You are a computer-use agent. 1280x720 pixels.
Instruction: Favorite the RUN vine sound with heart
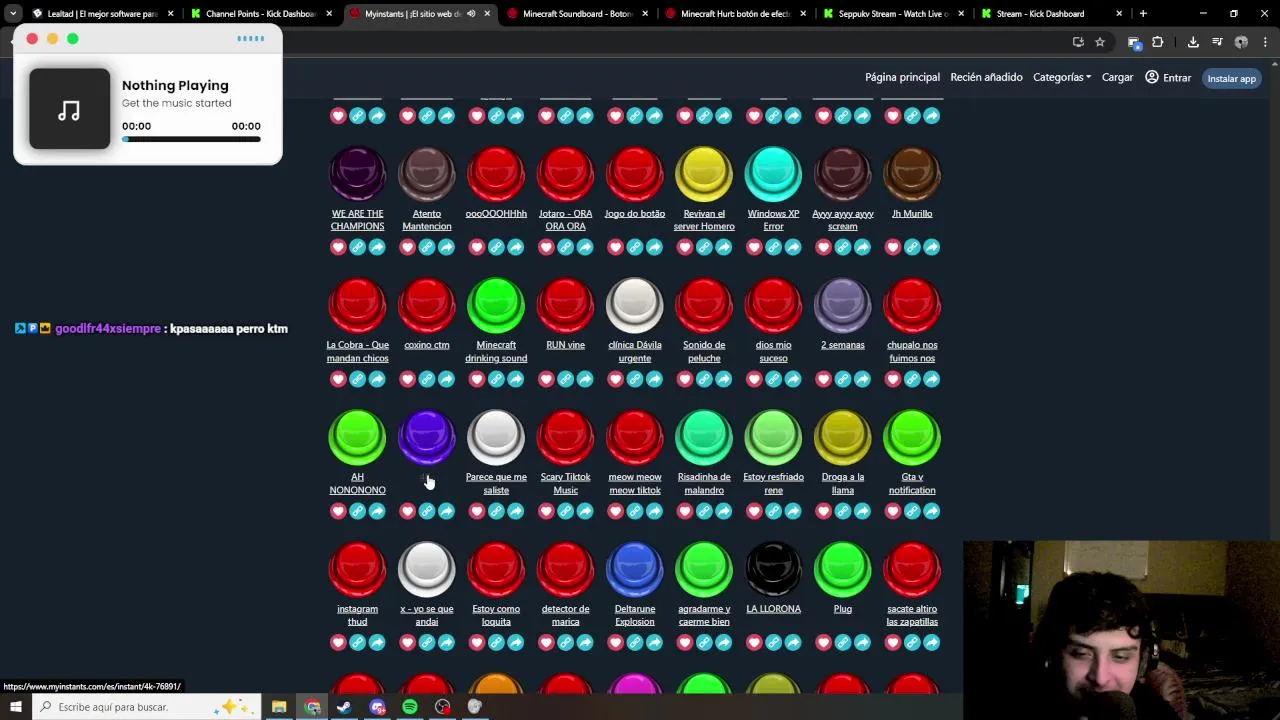pyautogui.click(x=546, y=379)
